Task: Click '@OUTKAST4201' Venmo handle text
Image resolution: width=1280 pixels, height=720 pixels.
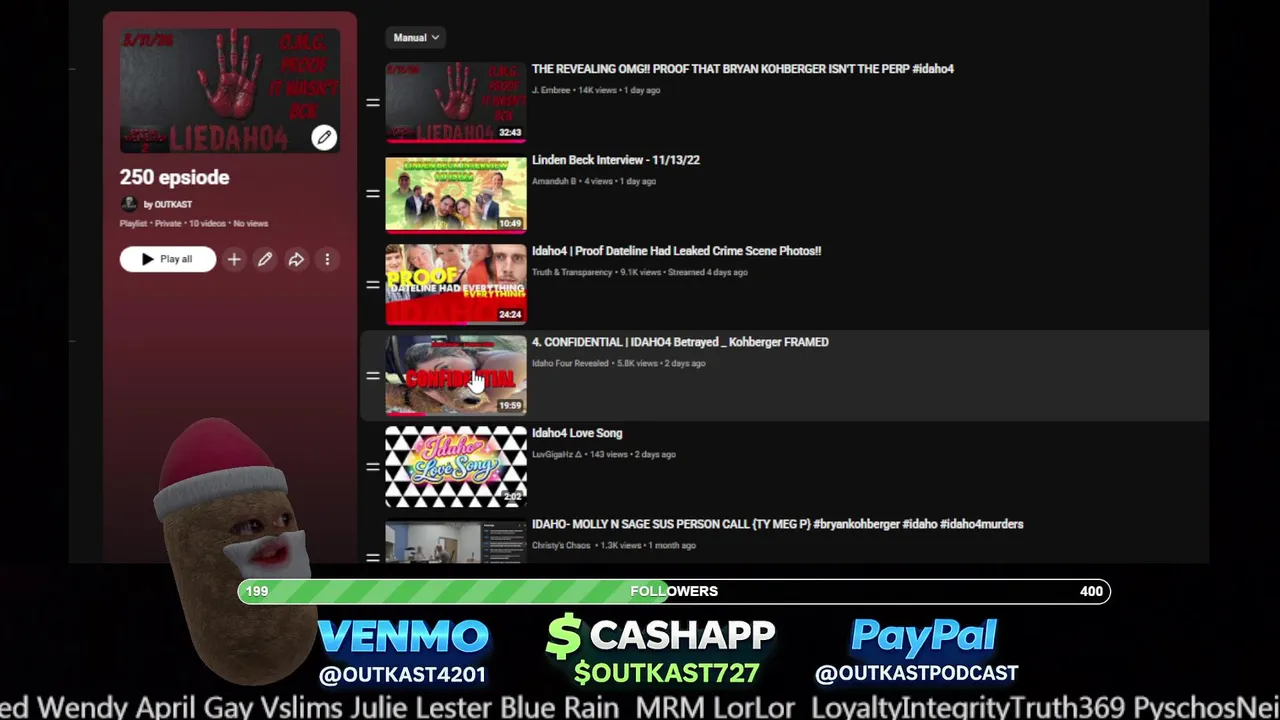Action: [402, 675]
